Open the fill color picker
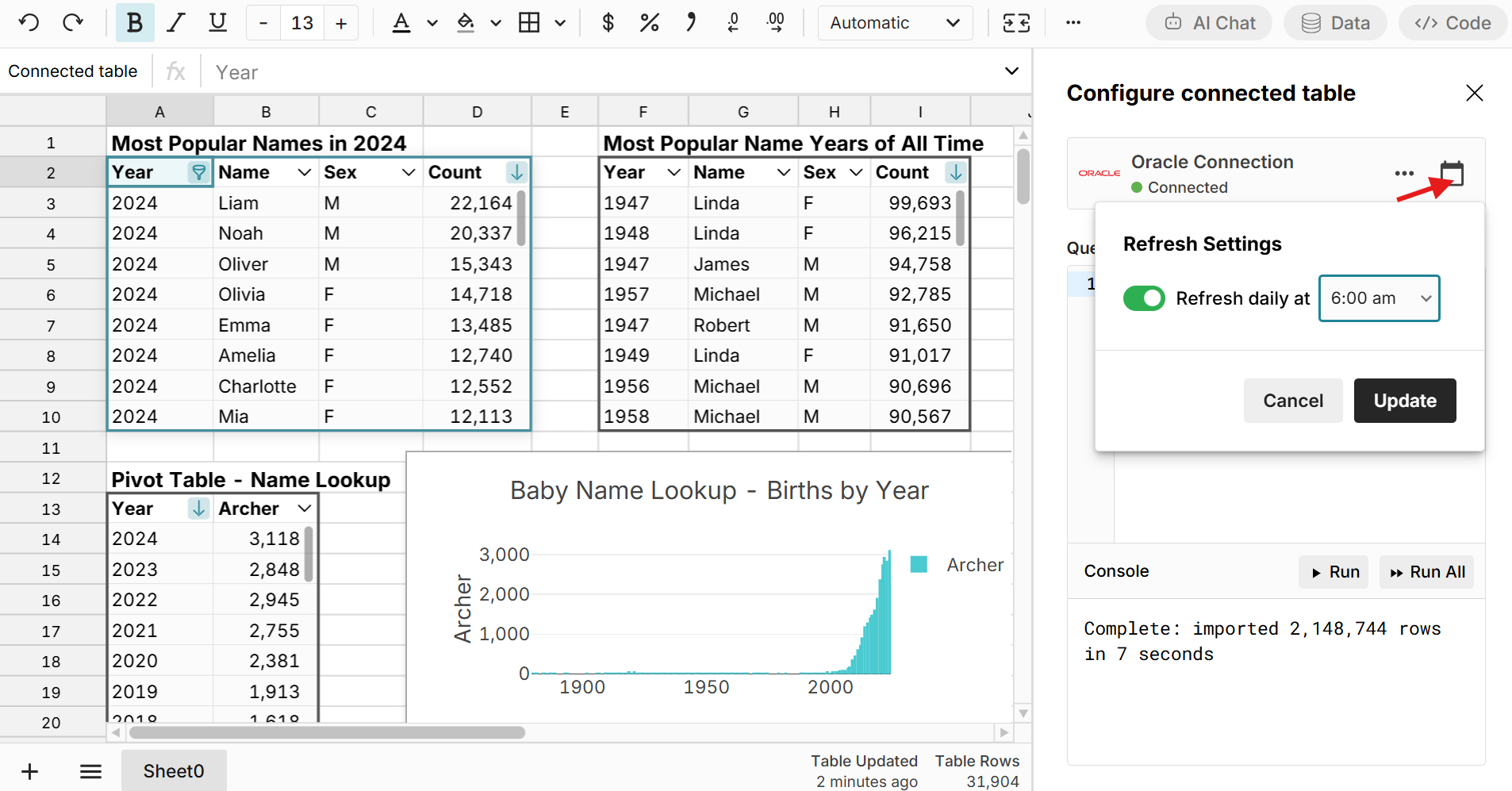The image size is (1512, 791). pyautogui.click(x=466, y=23)
